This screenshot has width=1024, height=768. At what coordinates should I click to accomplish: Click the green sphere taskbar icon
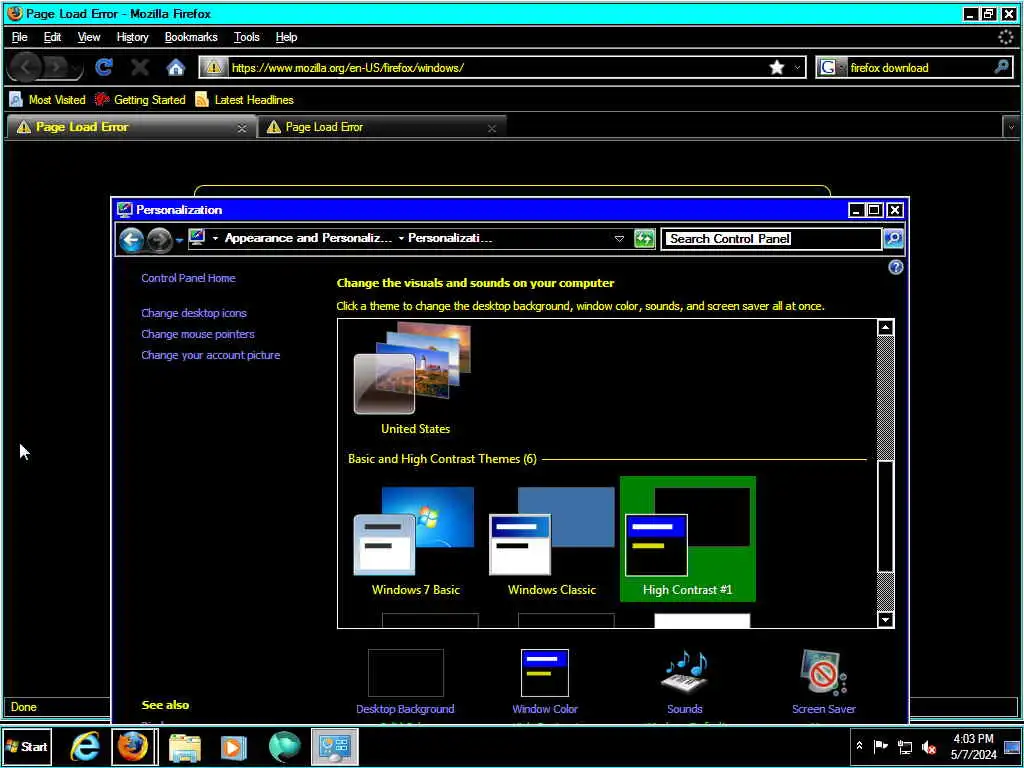[x=284, y=746]
